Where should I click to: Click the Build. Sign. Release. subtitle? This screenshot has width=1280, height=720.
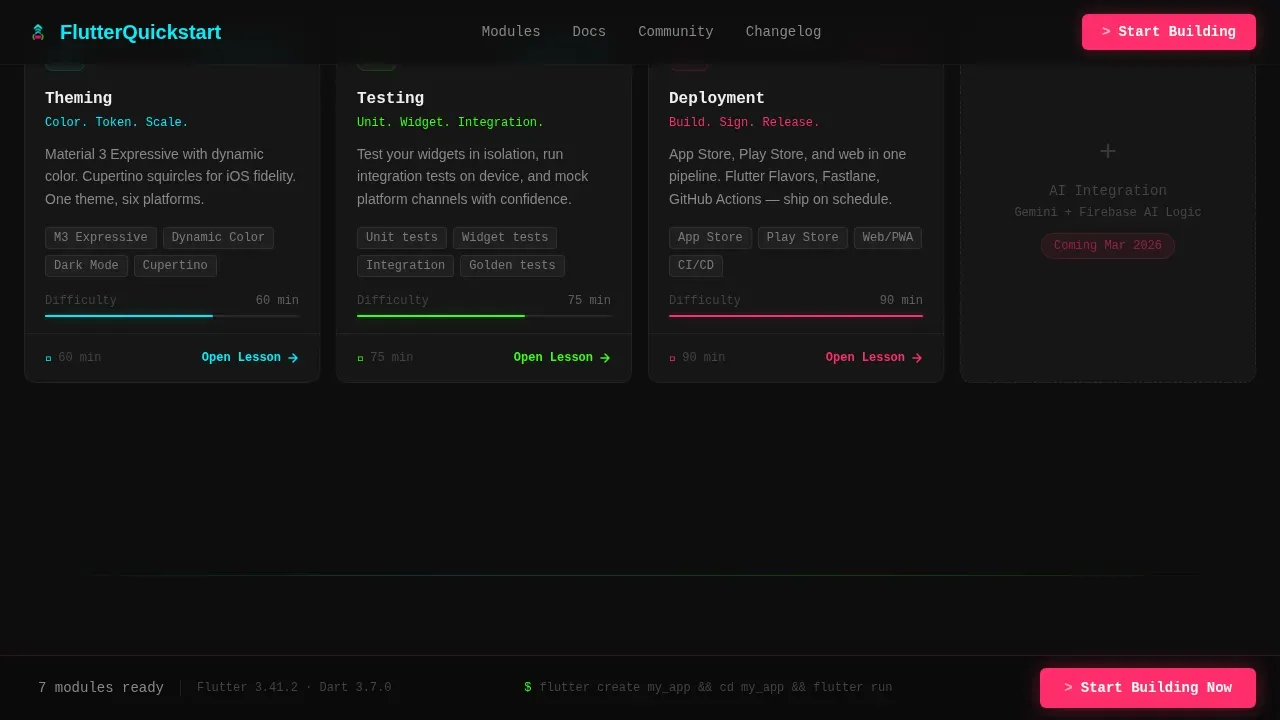tap(744, 123)
